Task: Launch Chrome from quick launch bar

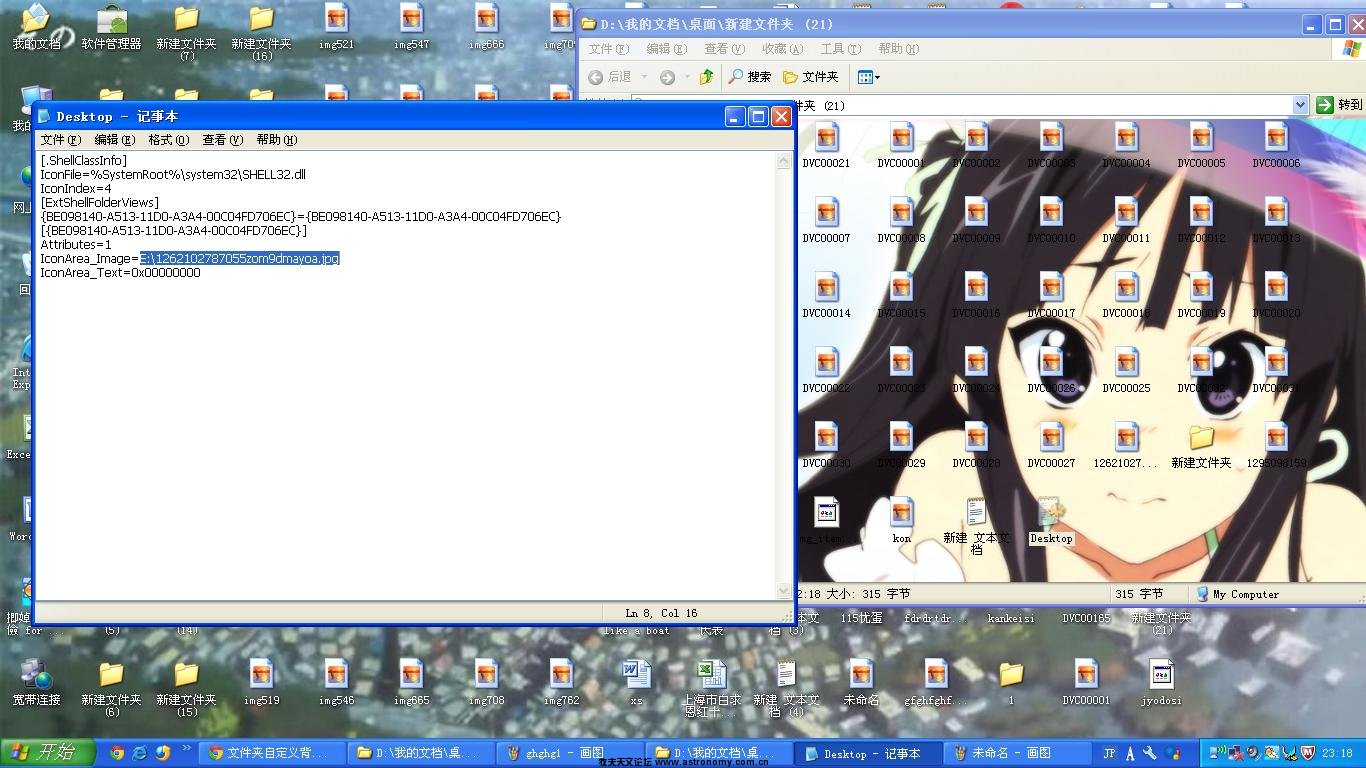Action: 117,753
